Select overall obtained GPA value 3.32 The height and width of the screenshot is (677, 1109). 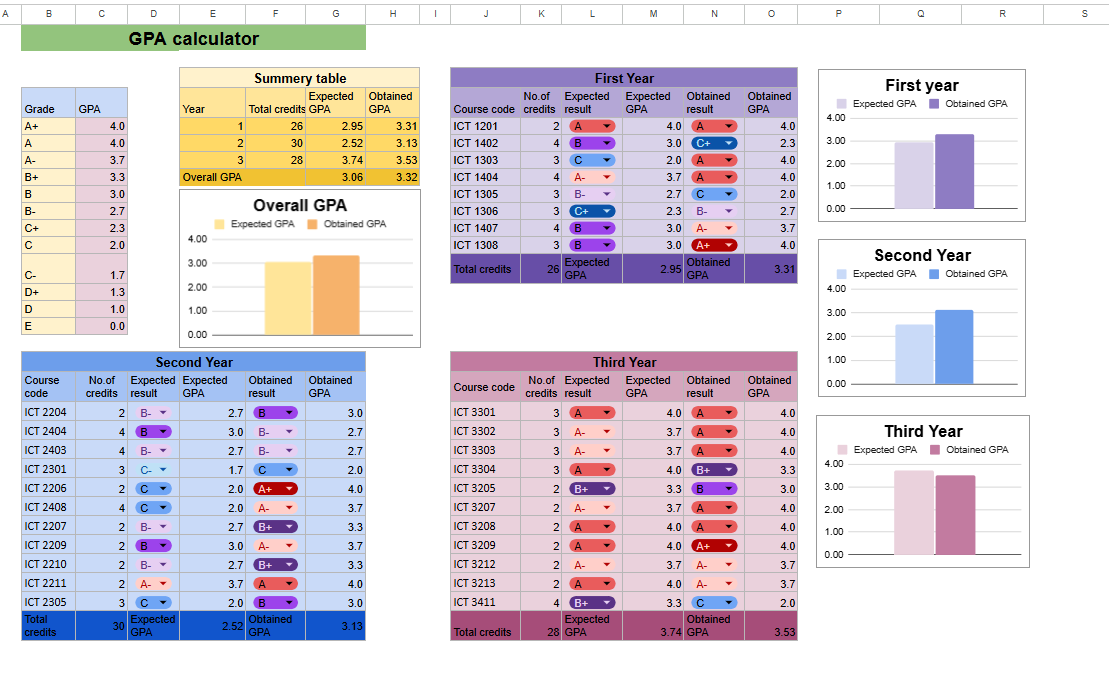click(x=393, y=178)
